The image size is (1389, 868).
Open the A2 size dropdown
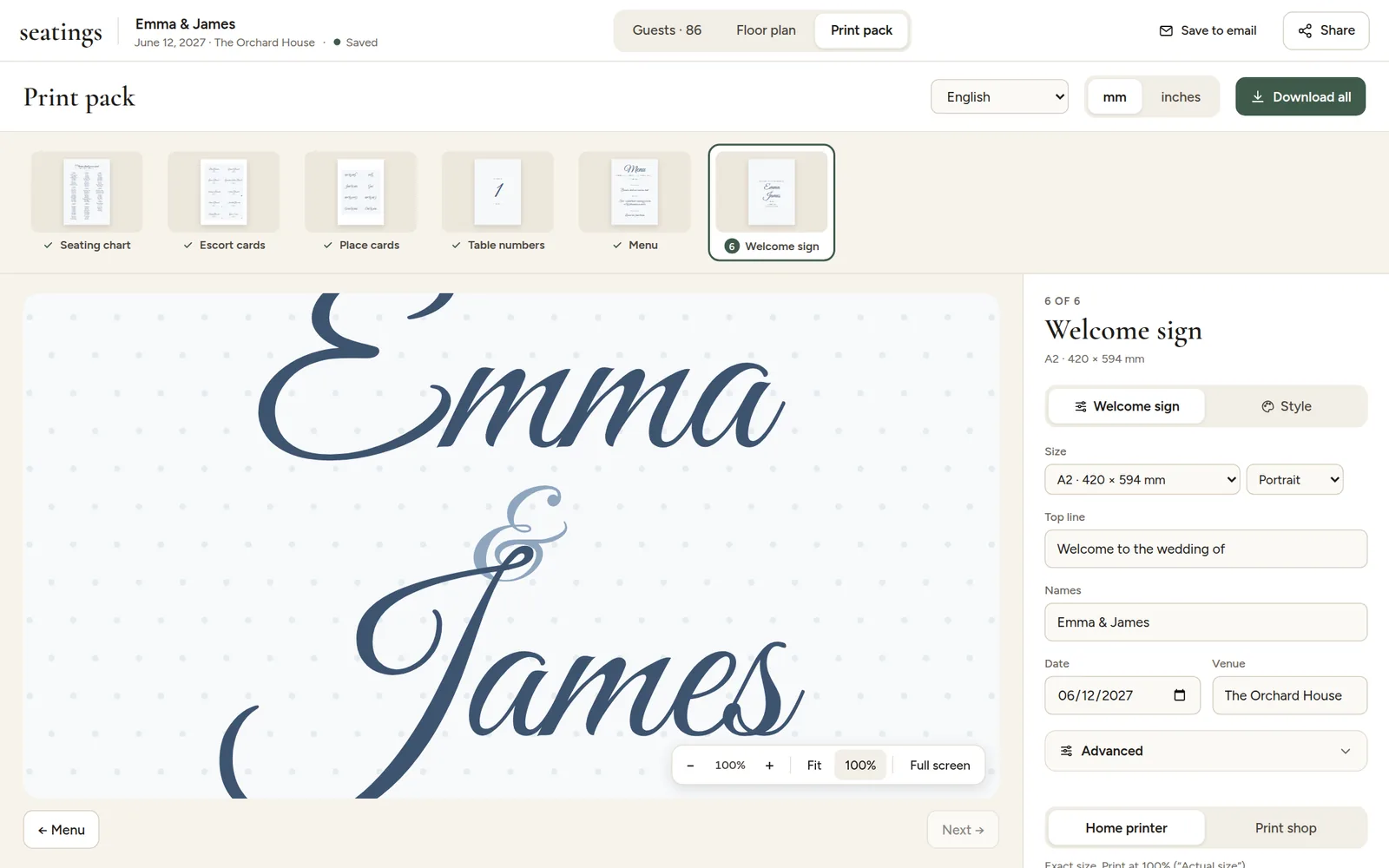point(1142,480)
